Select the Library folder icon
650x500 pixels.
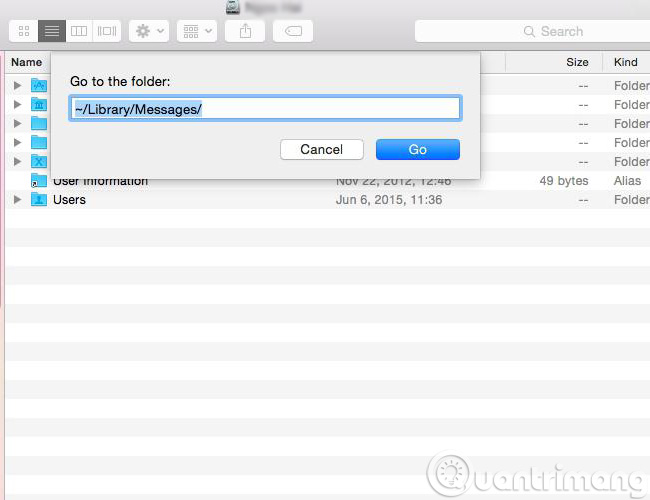pos(39,104)
